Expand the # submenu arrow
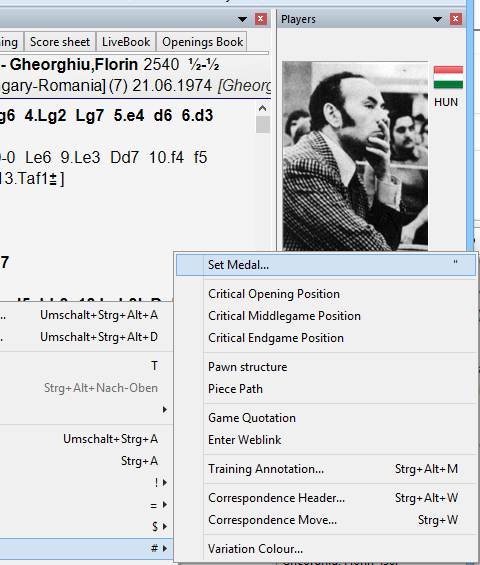 click(x=165, y=548)
